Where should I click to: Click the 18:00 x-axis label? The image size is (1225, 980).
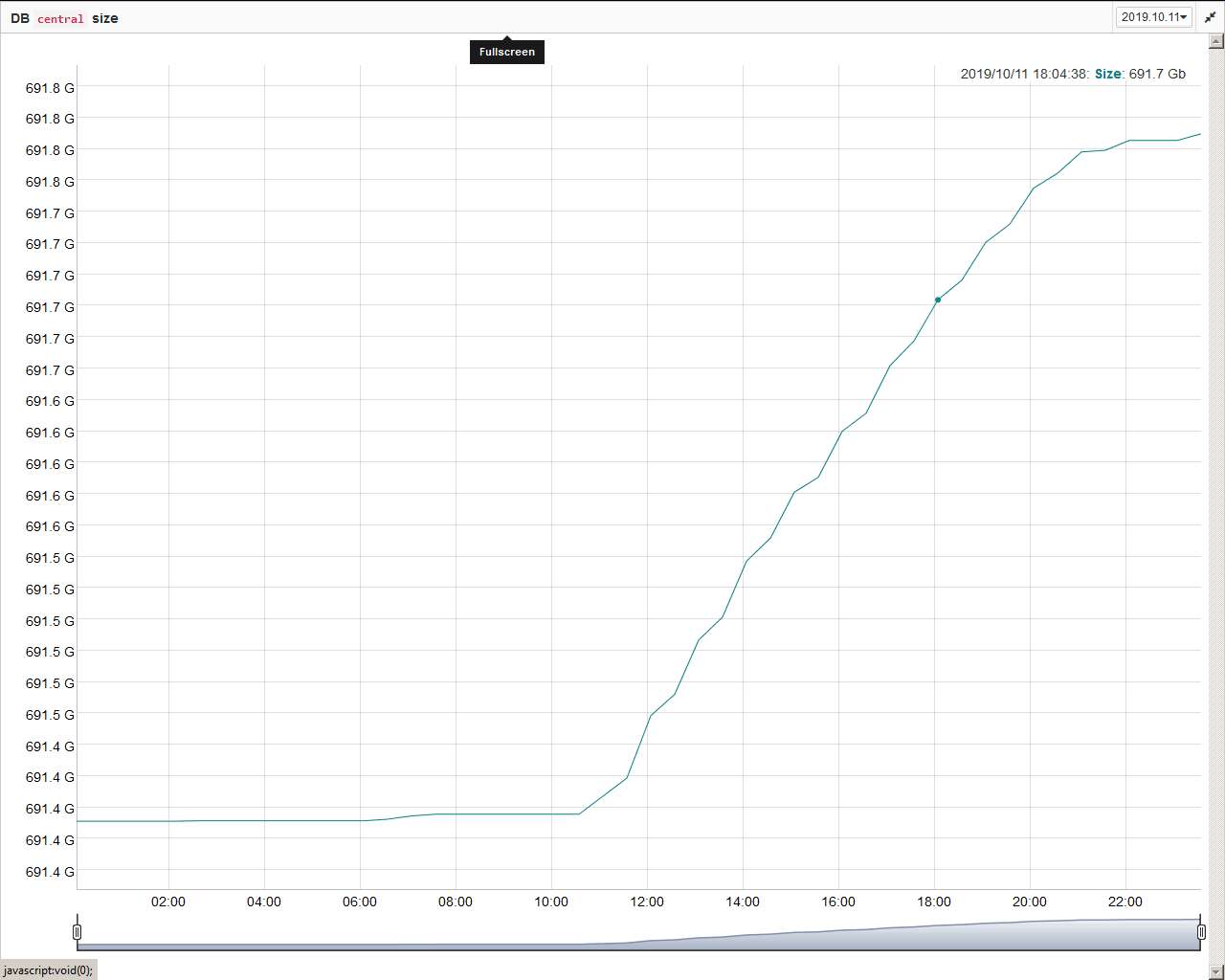tap(934, 902)
